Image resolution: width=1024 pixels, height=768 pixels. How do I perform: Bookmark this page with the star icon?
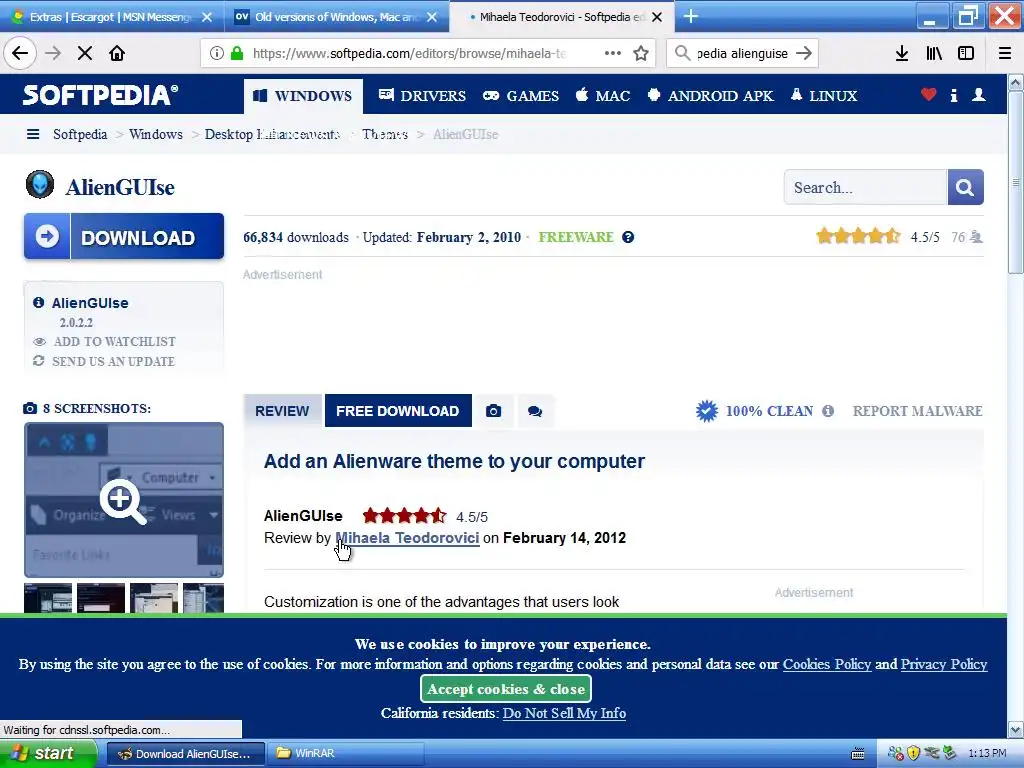tap(641, 54)
